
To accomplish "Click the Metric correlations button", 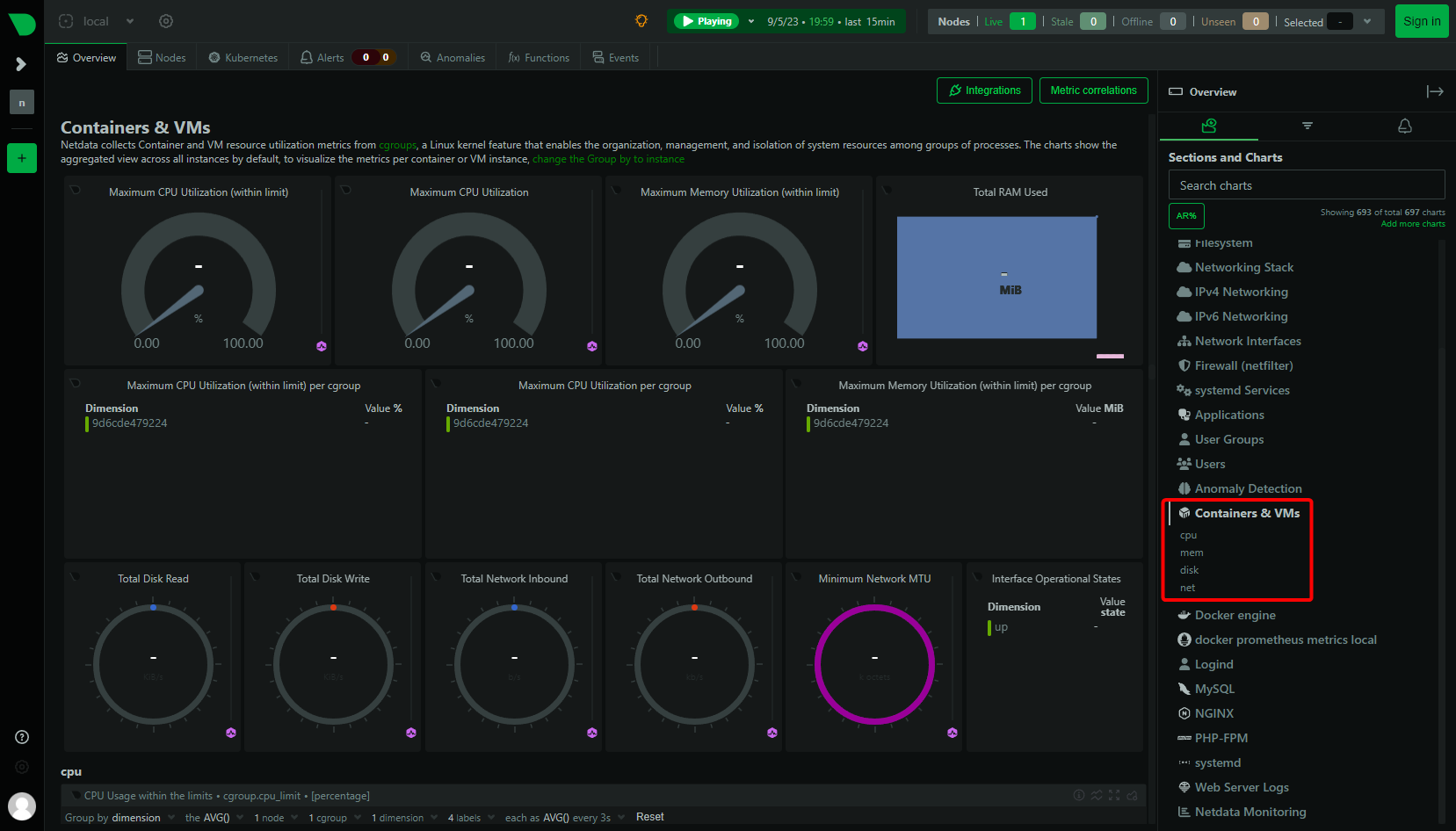I will [1093, 90].
